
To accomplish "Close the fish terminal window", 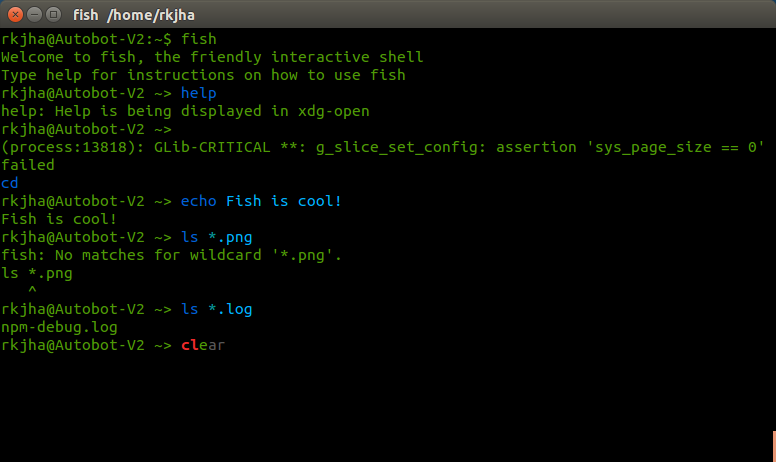I will (13, 14).
